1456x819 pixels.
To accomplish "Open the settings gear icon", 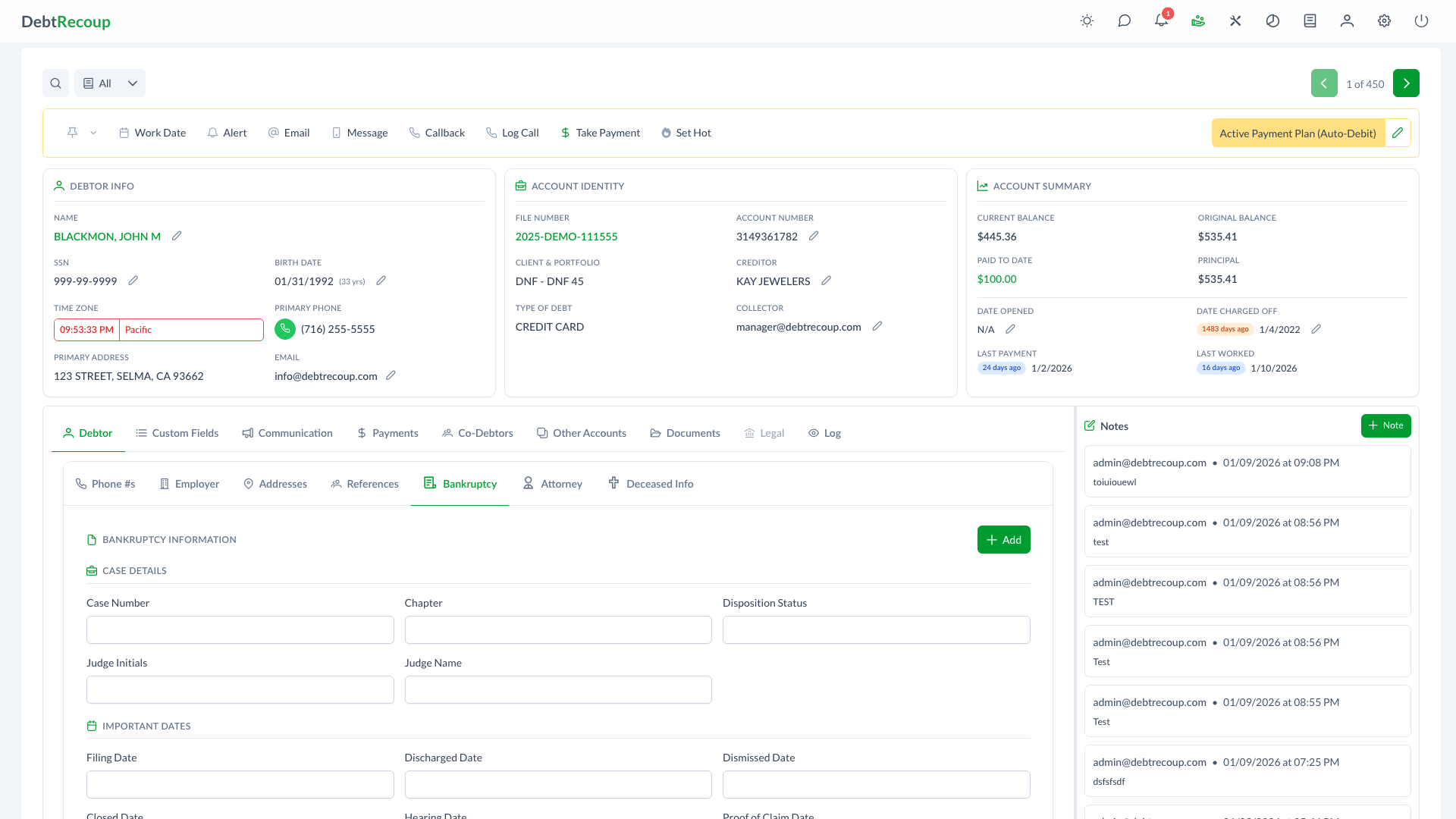I will [x=1384, y=21].
